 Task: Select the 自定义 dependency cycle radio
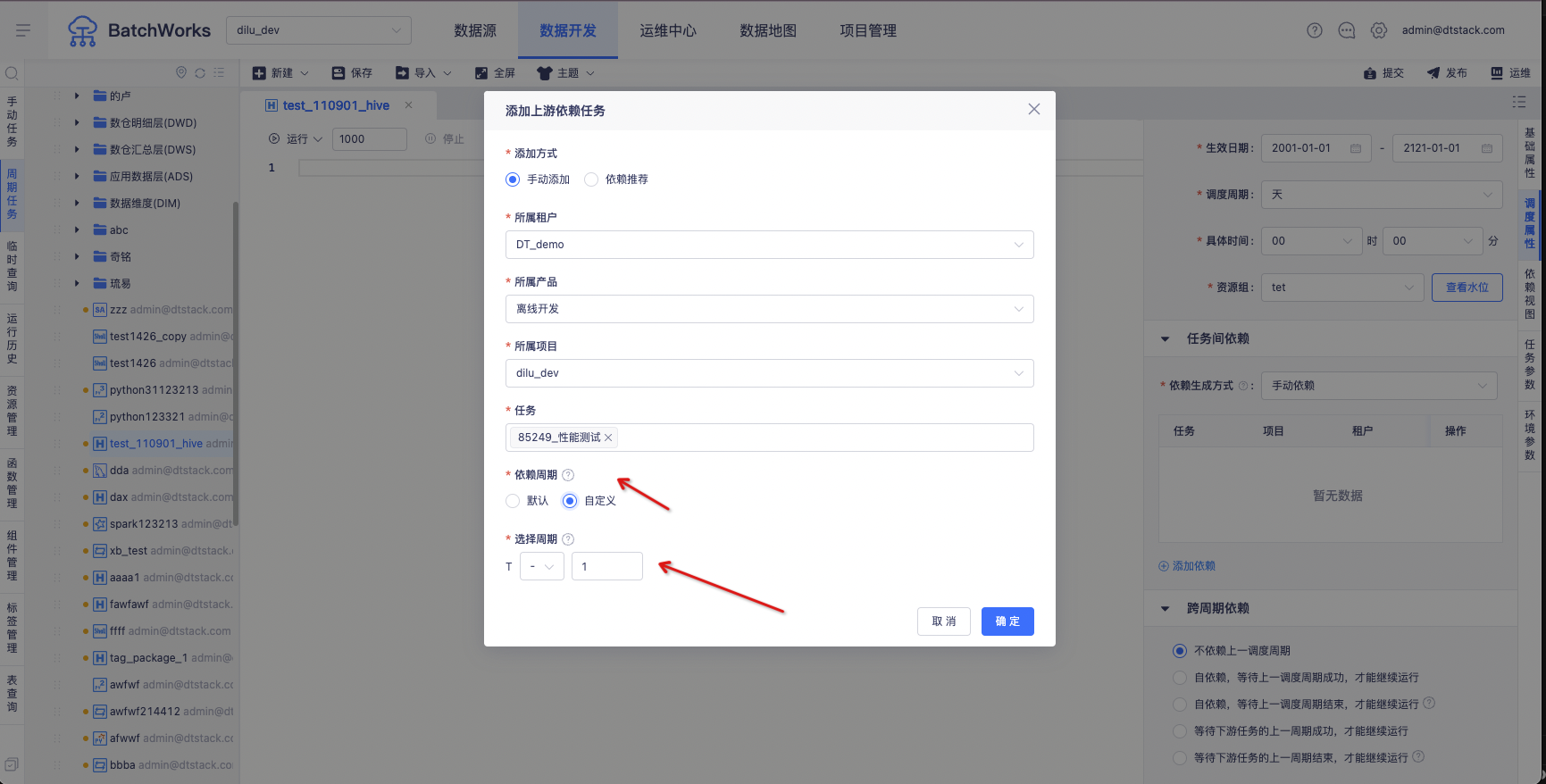[570, 501]
